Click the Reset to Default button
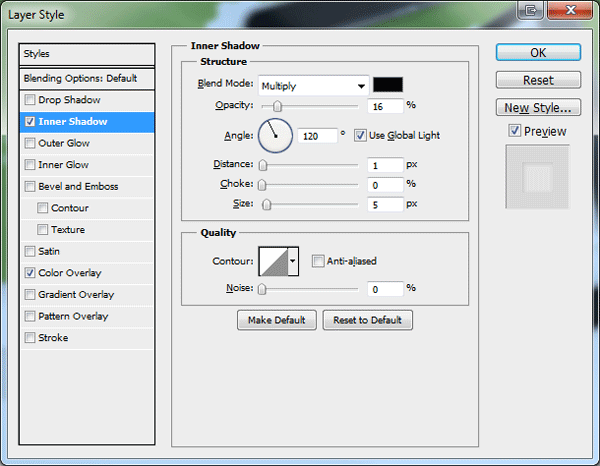This screenshot has height=466, width=600. click(x=367, y=320)
